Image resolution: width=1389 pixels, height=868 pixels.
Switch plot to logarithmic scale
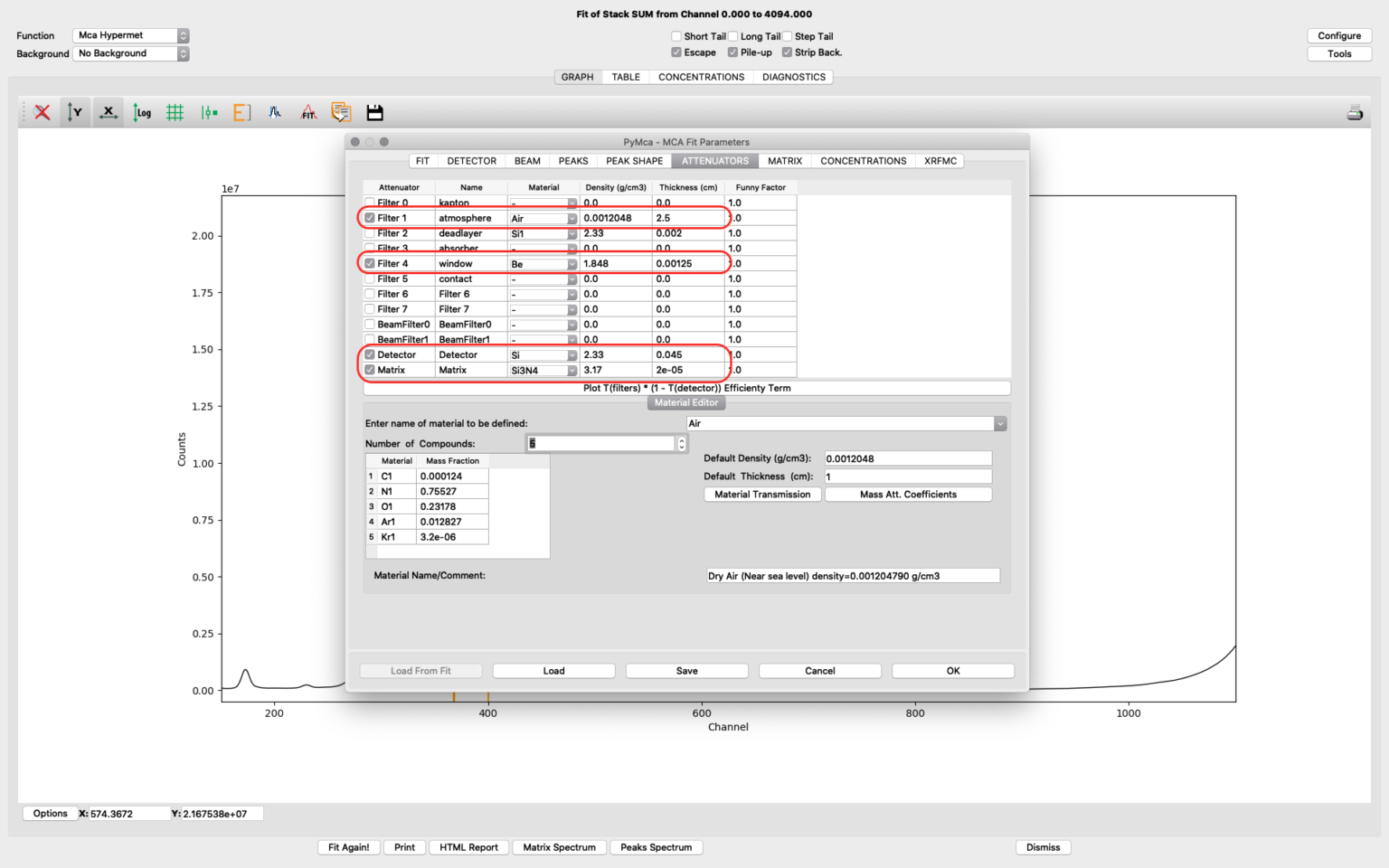(x=142, y=112)
